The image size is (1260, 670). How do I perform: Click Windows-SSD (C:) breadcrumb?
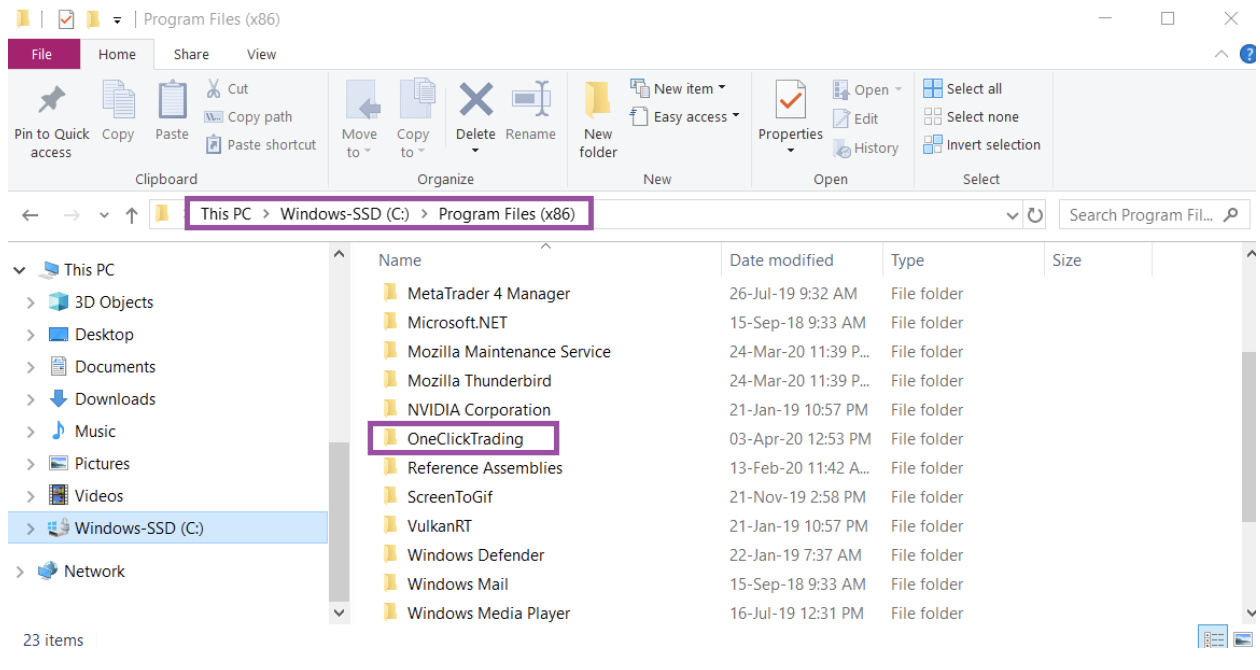pos(346,214)
